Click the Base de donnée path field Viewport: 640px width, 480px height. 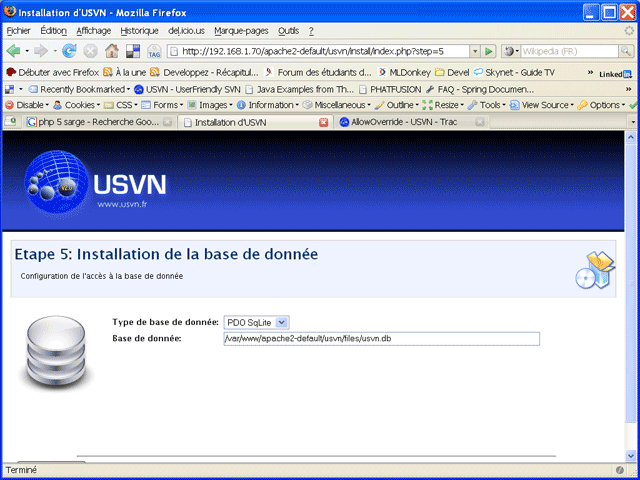pyautogui.click(x=382, y=339)
